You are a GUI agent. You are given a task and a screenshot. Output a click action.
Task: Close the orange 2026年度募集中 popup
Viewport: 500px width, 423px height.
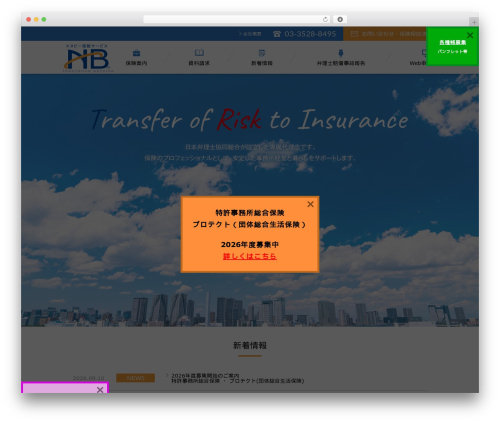(310, 204)
